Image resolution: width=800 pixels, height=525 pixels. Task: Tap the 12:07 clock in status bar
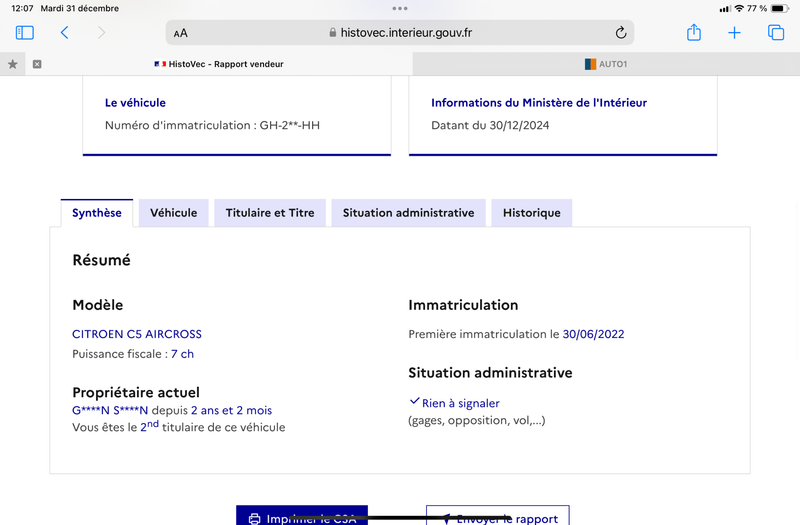(x=22, y=8)
